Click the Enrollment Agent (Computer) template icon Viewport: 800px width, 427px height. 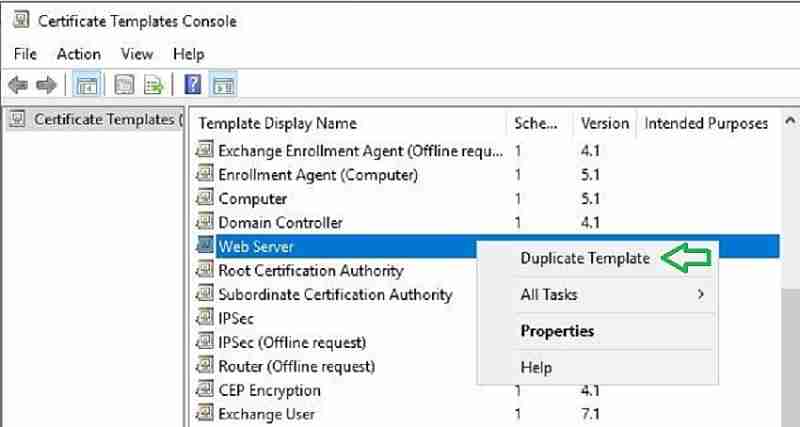coord(205,174)
